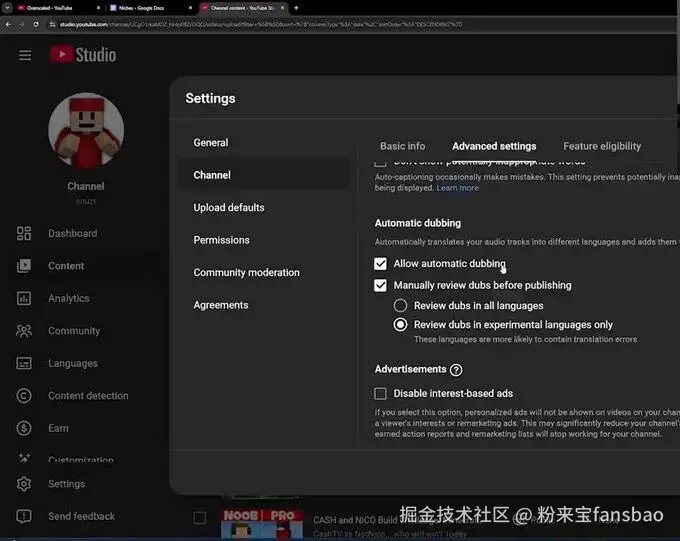The height and width of the screenshot is (541, 680).
Task: Select Review dubs in experimental languages only
Action: (400, 325)
